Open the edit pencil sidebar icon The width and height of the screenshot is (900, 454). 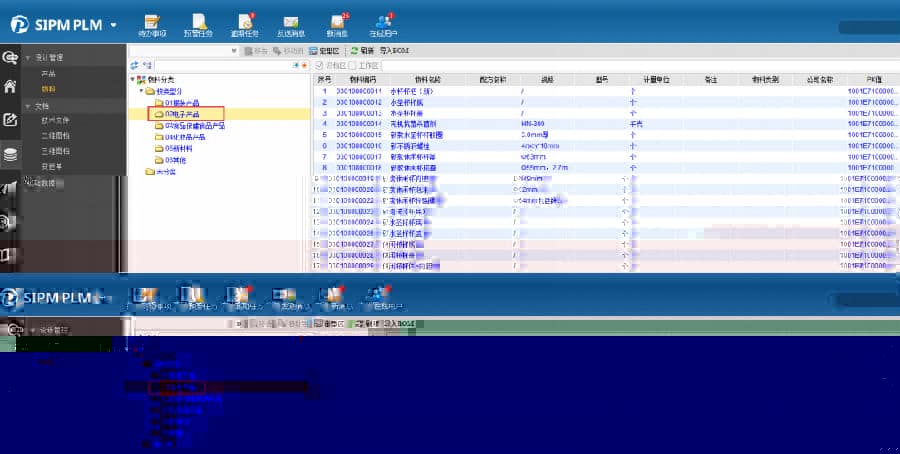click(10, 120)
